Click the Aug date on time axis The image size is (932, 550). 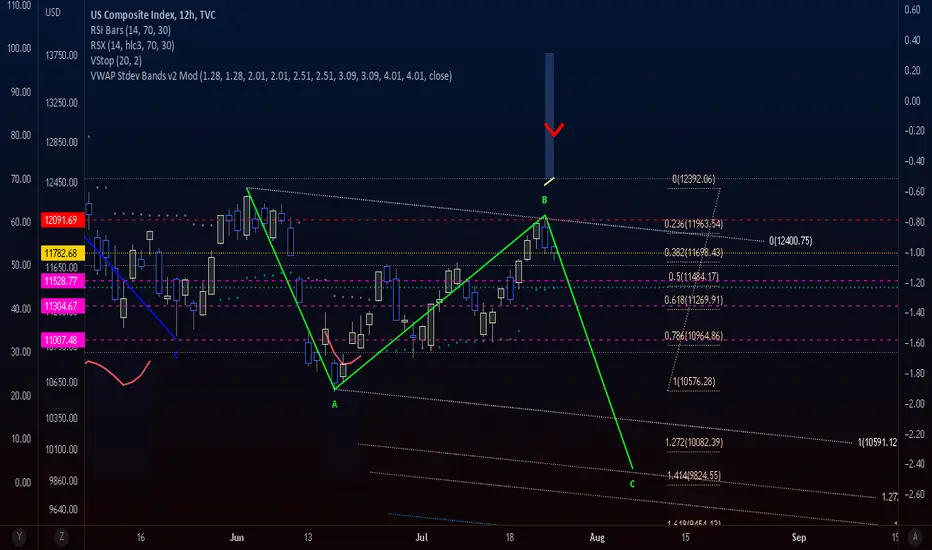[597, 538]
